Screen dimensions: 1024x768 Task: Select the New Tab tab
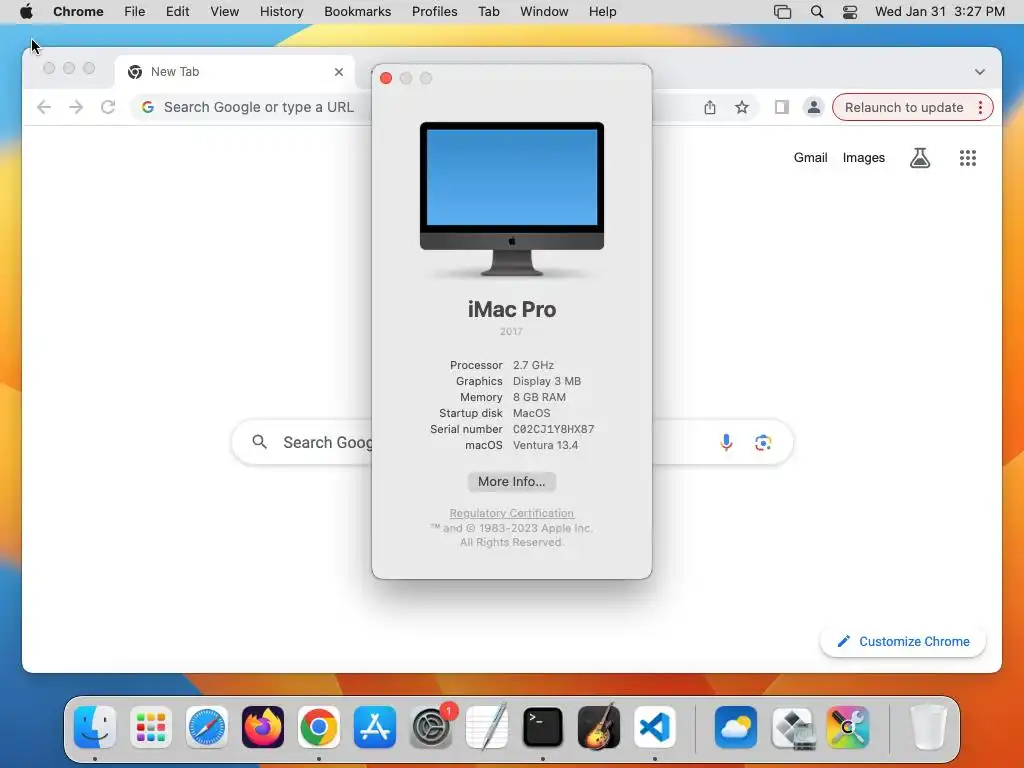coord(235,72)
